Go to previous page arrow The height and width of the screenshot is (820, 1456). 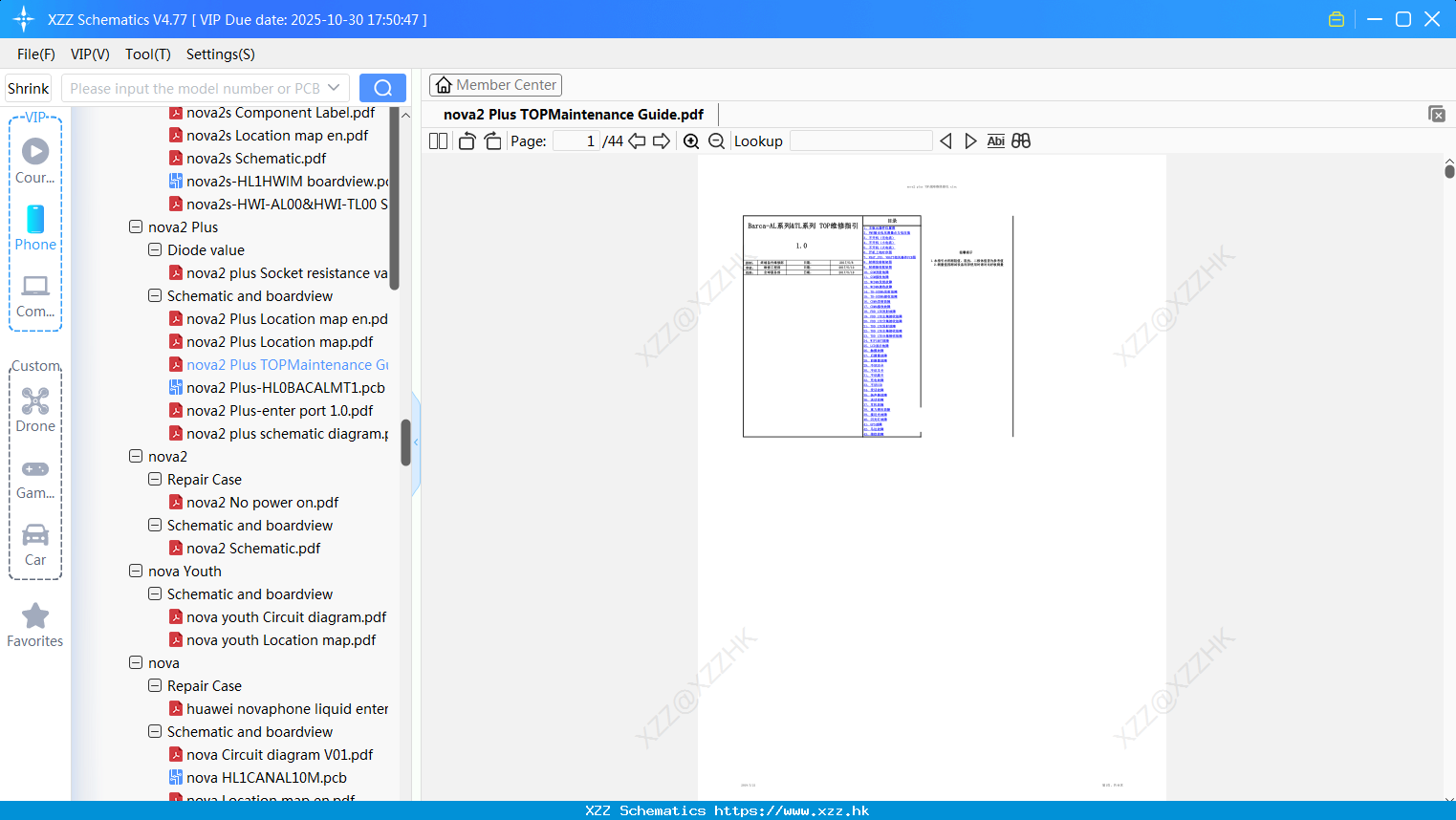[x=637, y=141]
